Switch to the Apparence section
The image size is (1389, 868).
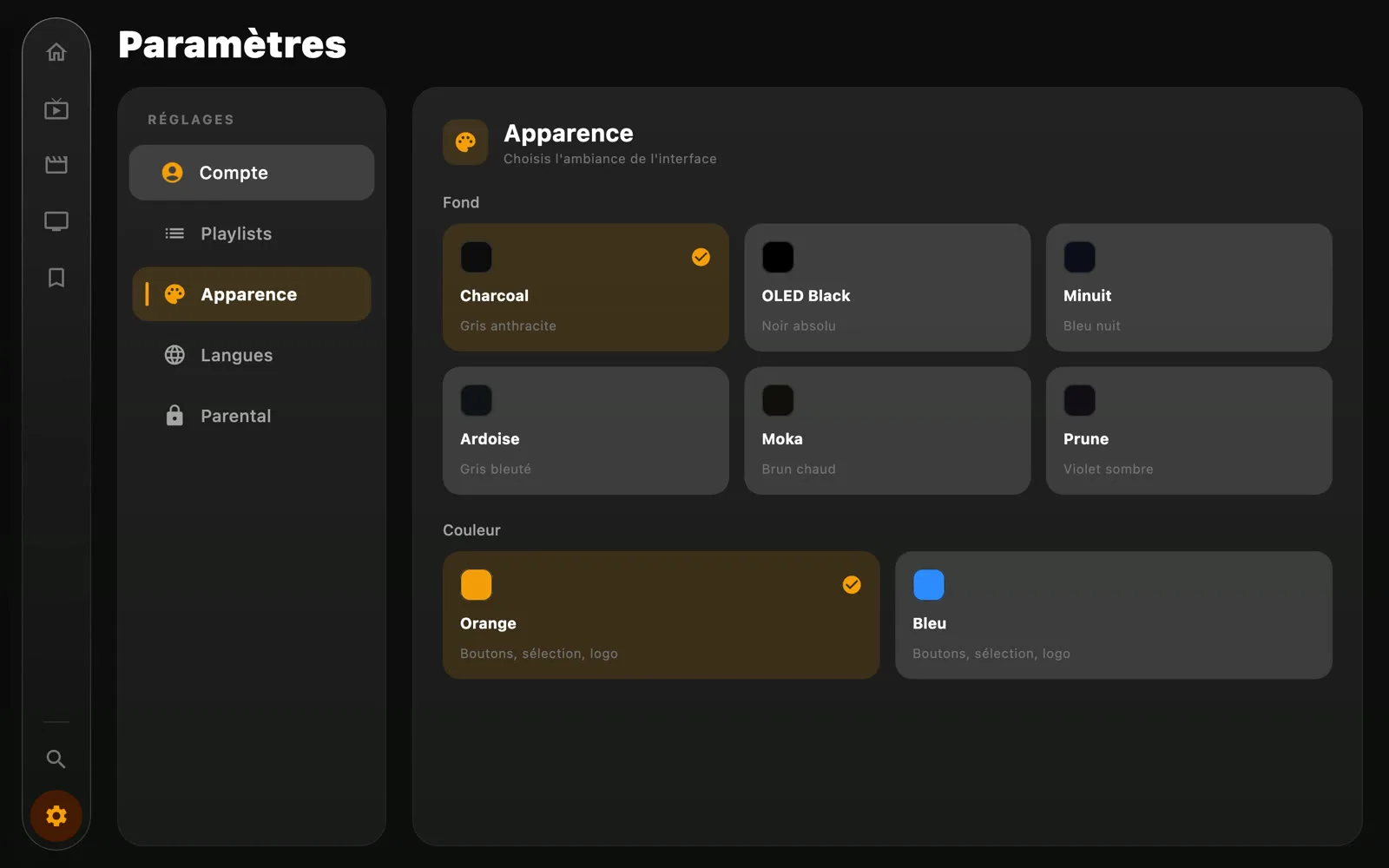(252, 294)
